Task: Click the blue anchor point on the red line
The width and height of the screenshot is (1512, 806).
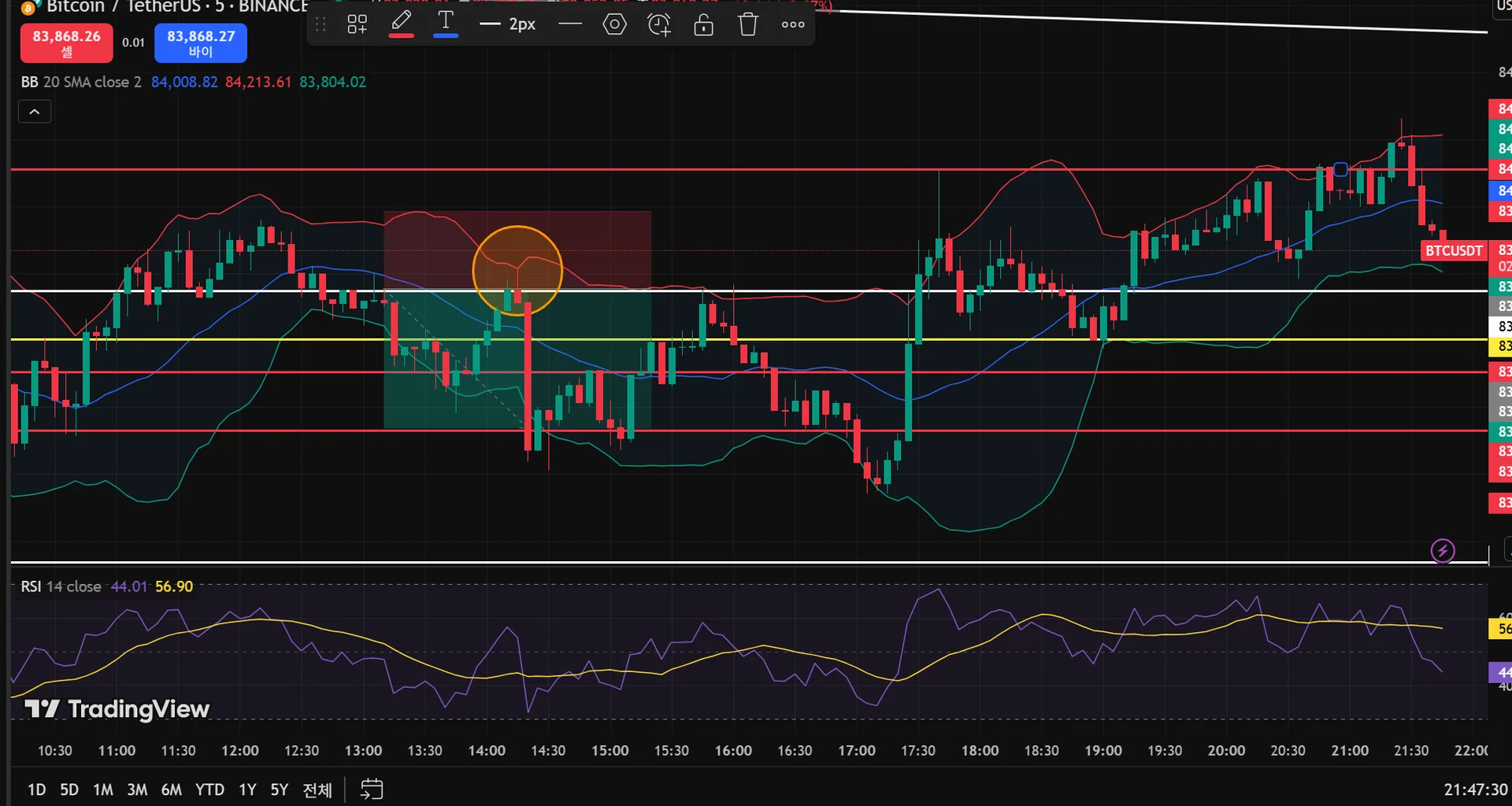Action: [1340, 169]
